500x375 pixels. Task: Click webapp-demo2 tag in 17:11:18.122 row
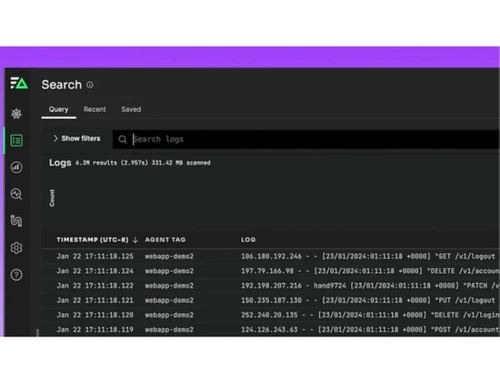[169, 286]
